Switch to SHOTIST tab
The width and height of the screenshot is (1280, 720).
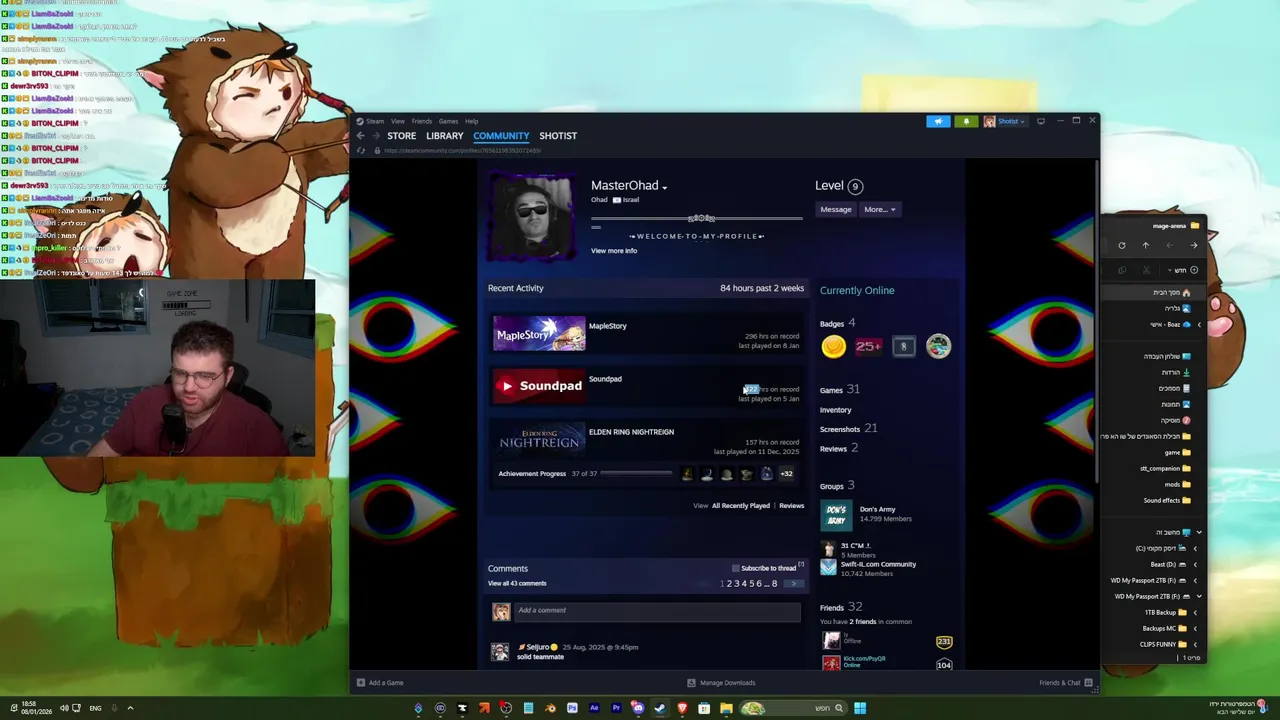click(558, 136)
